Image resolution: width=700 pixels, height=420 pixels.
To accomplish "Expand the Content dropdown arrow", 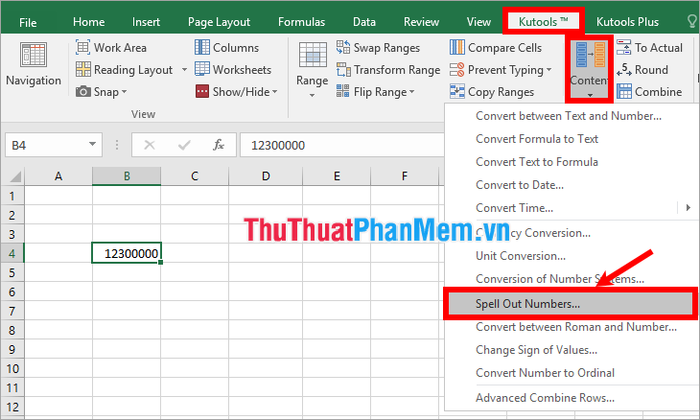I will 590,95.
